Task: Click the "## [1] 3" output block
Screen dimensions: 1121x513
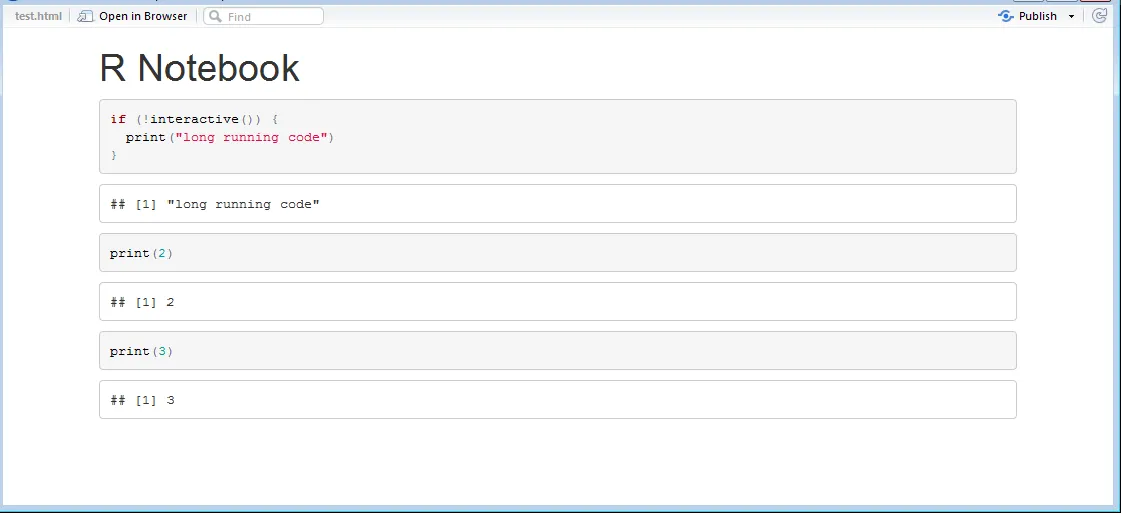Action: point(557,400)
